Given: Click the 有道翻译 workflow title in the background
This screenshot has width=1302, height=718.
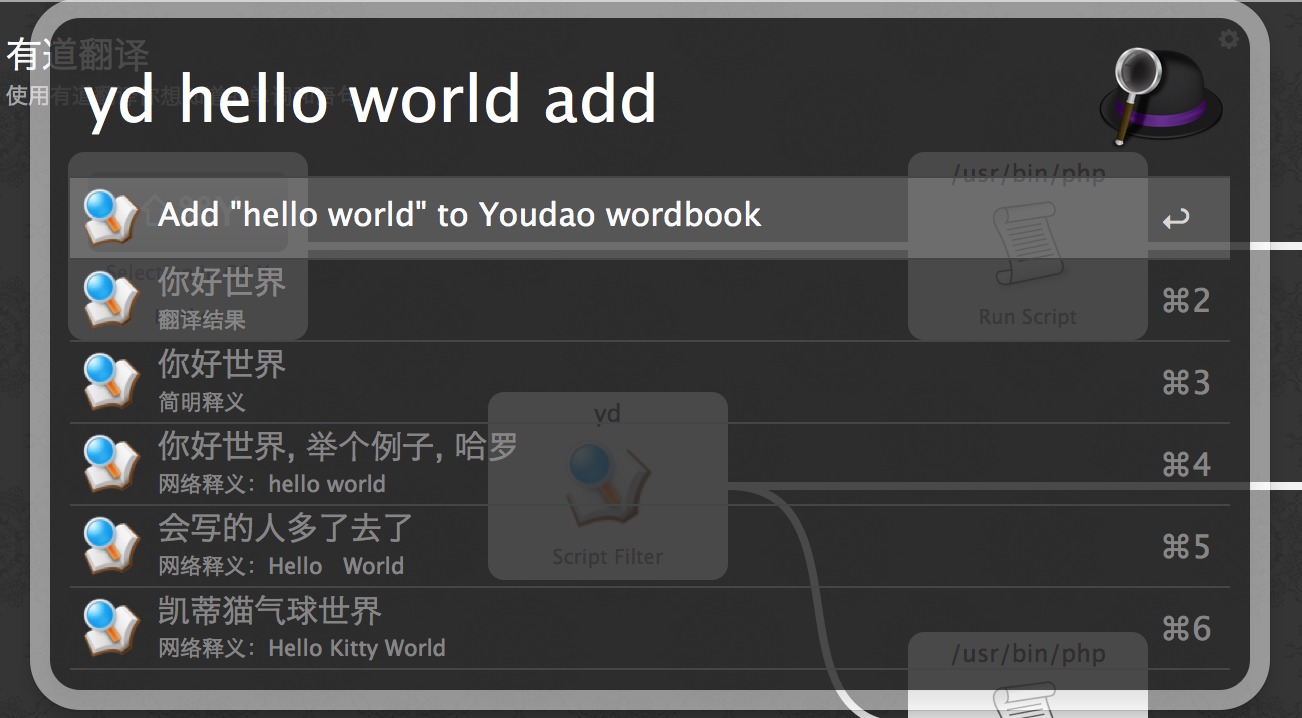Looking at the screenshot, I should tap(77, 55).
